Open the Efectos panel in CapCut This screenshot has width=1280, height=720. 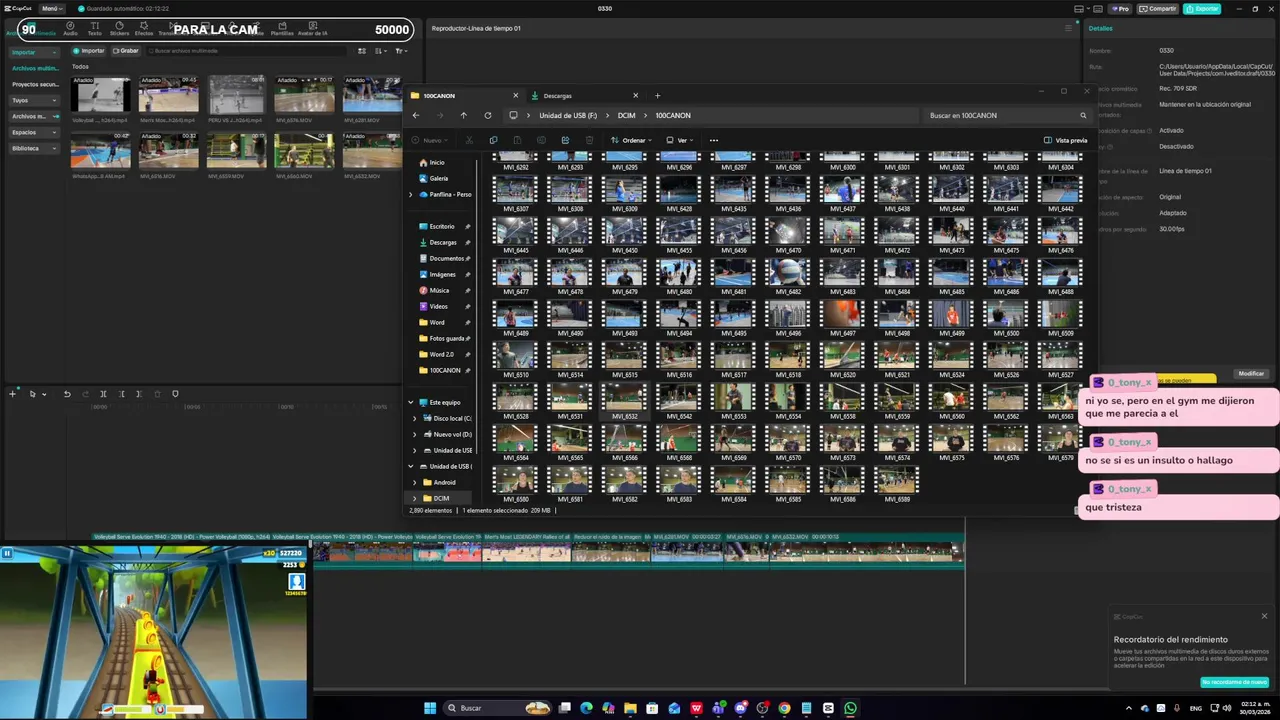point(144,28)
